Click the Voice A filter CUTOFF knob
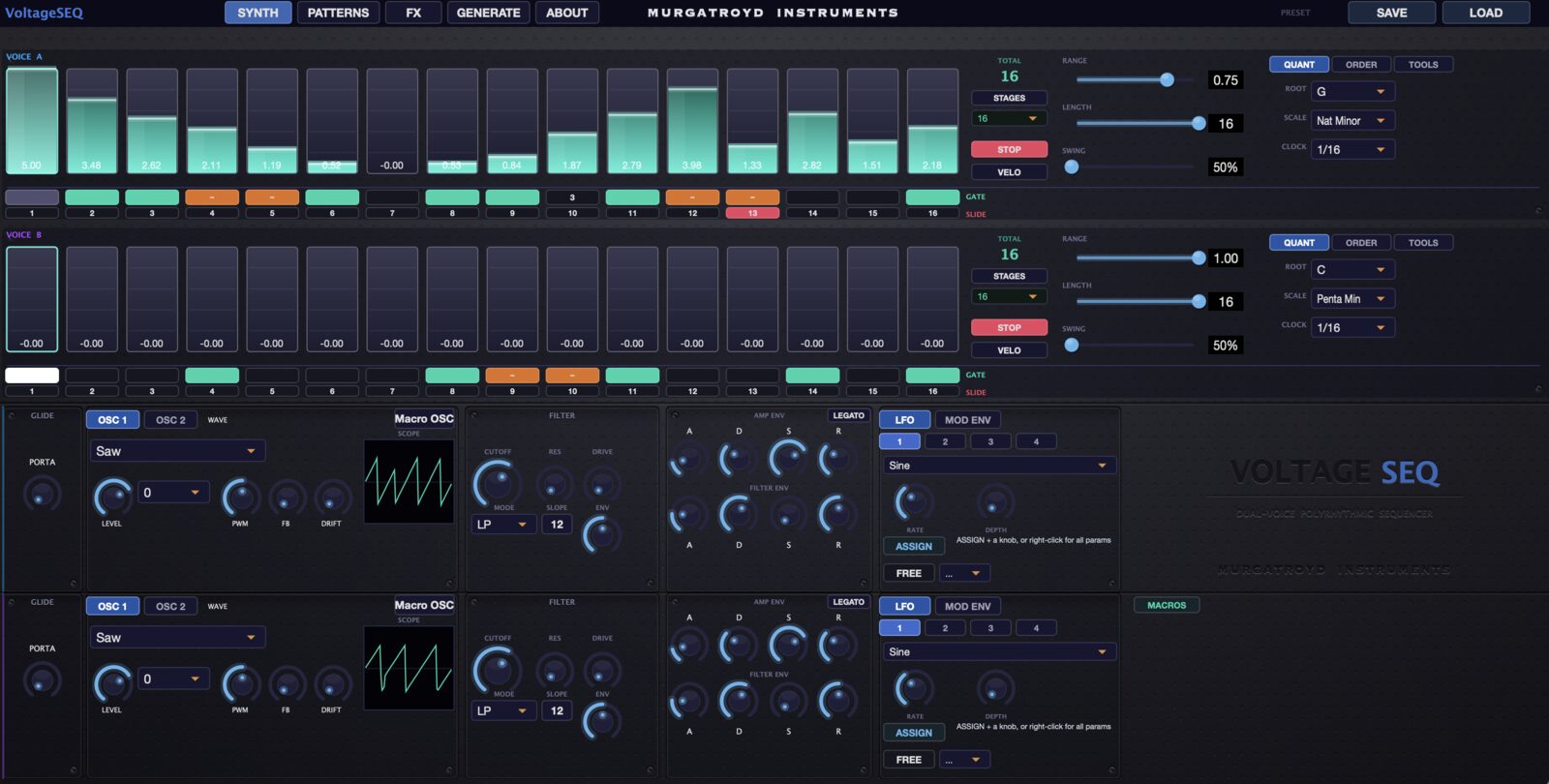The width and height of the screenshot is (1549, 784). click(497, 483)
